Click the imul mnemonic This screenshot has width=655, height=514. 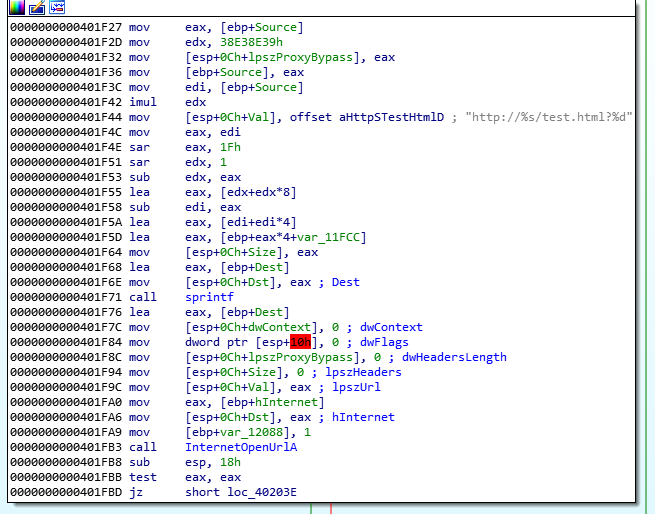coord(143,102)
